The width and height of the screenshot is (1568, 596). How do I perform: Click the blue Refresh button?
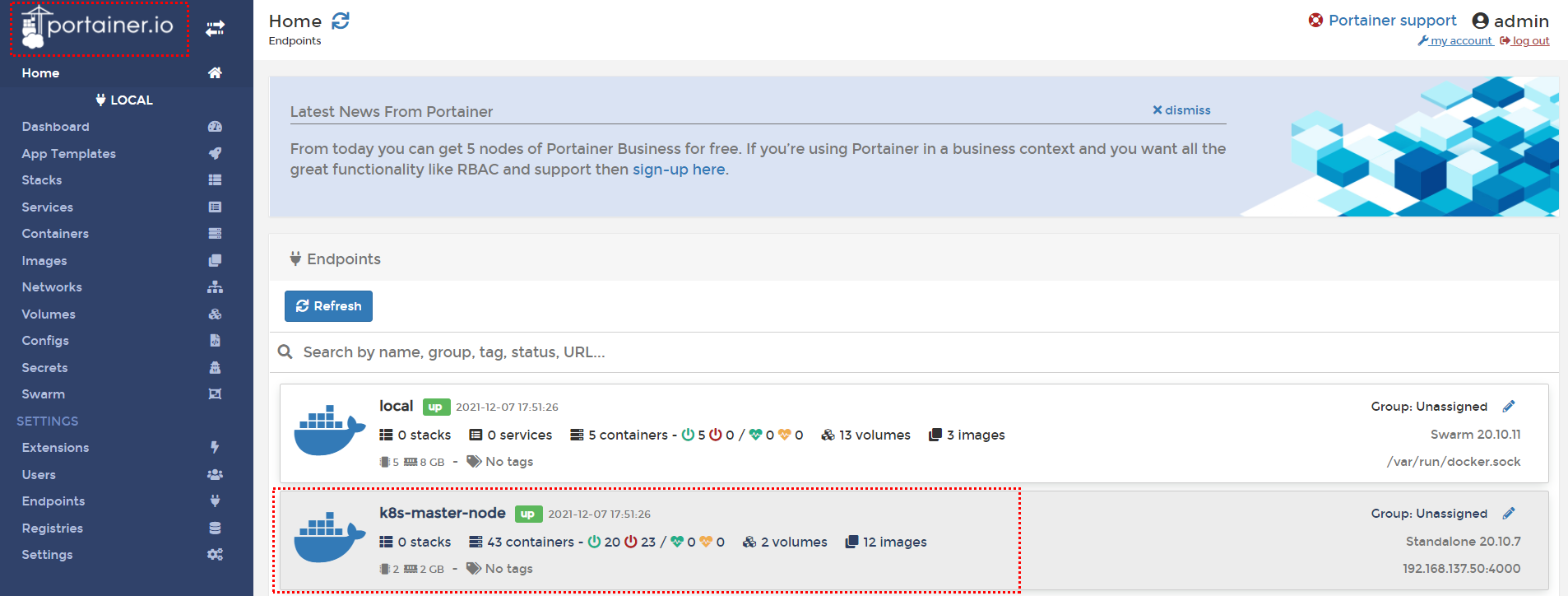(x=328, y=306)
